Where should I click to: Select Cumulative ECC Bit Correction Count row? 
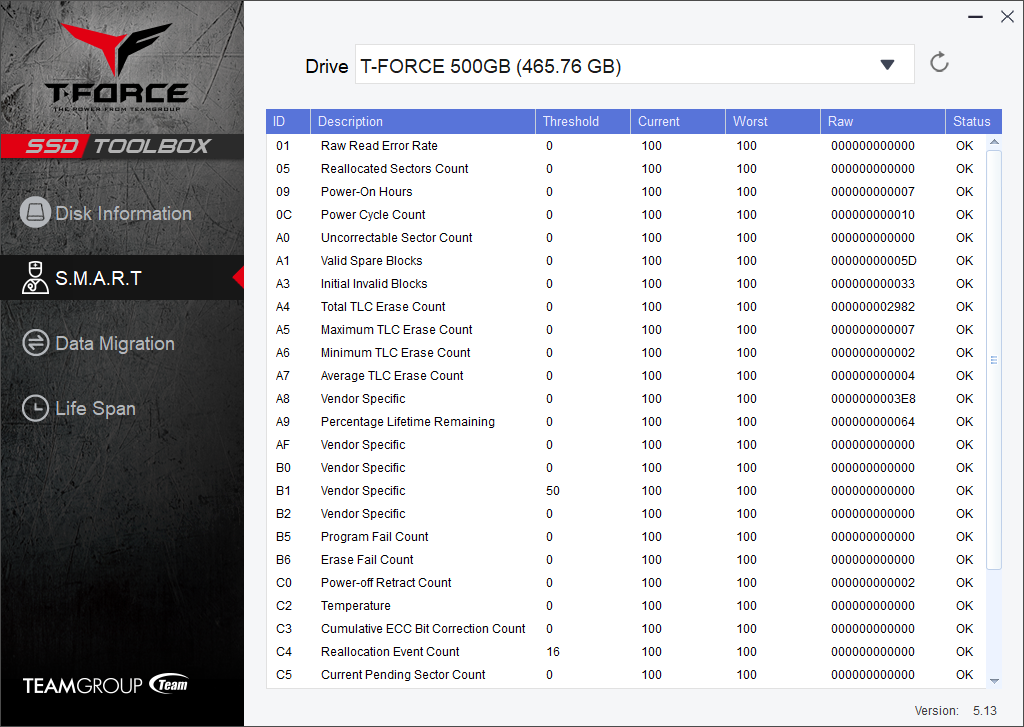tap(626, 628)
